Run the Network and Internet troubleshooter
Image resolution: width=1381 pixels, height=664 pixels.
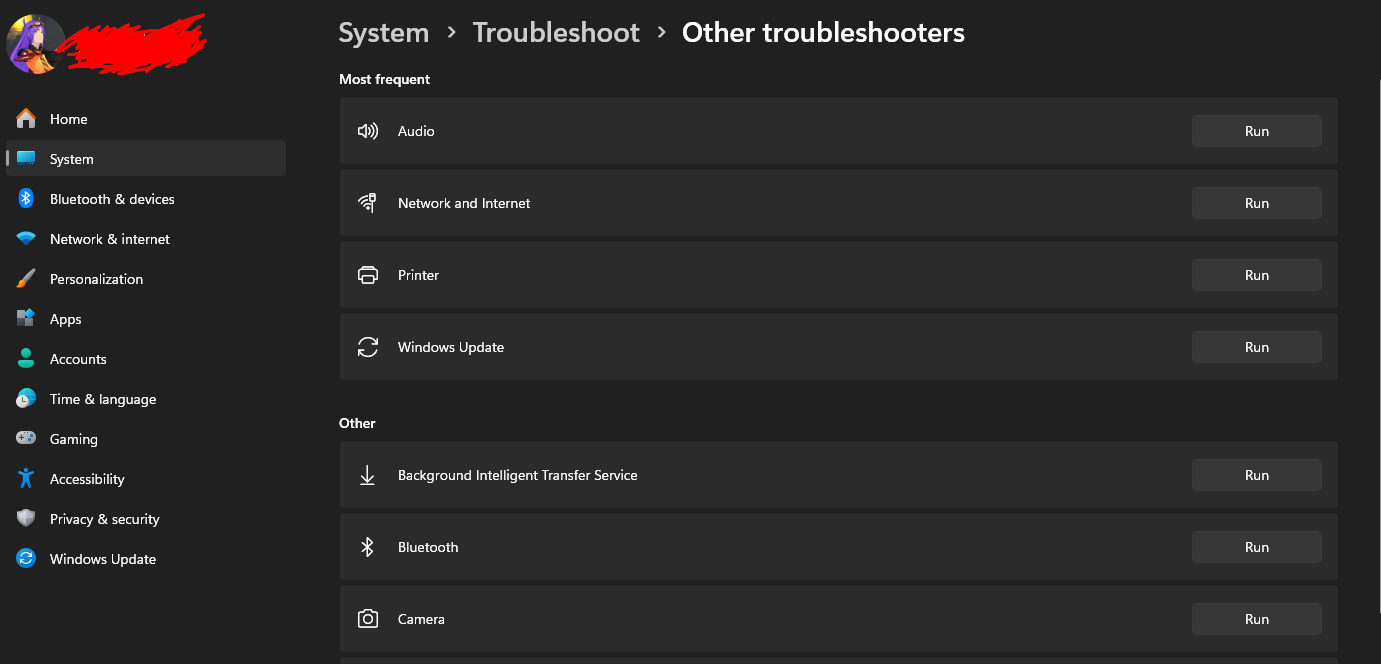coord(1257,203)
